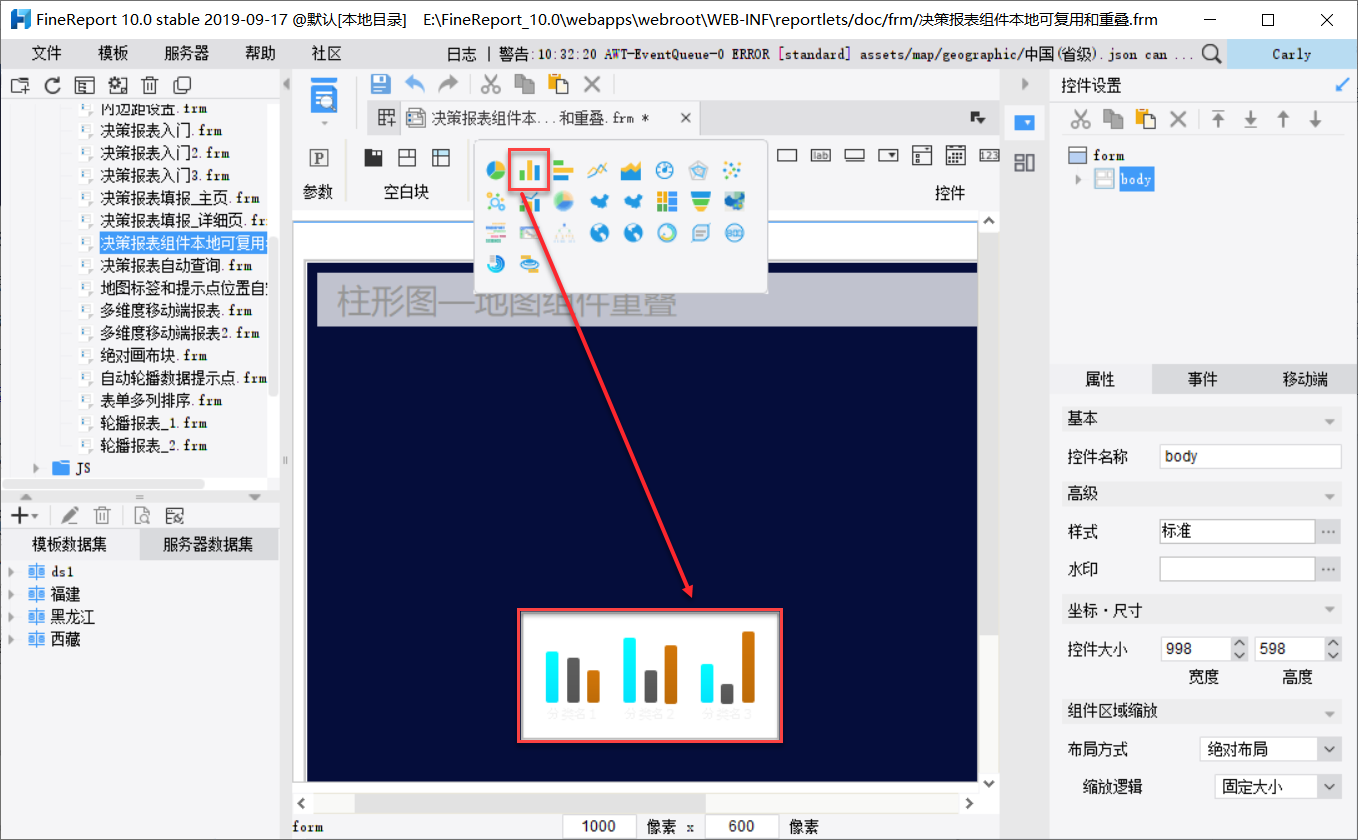Switch to the 服务器数据集 tab

(208, 545)
